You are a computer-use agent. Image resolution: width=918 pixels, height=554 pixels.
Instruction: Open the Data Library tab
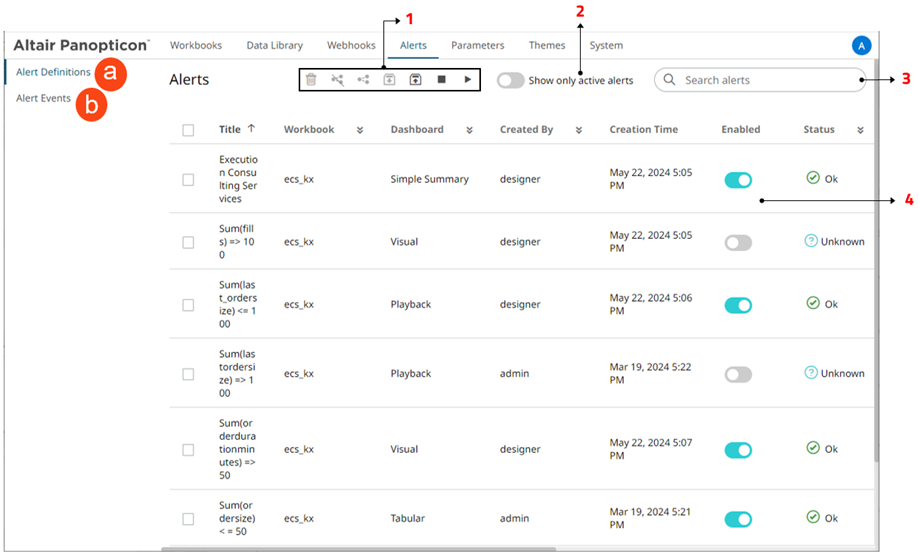(x=275, y=45)
